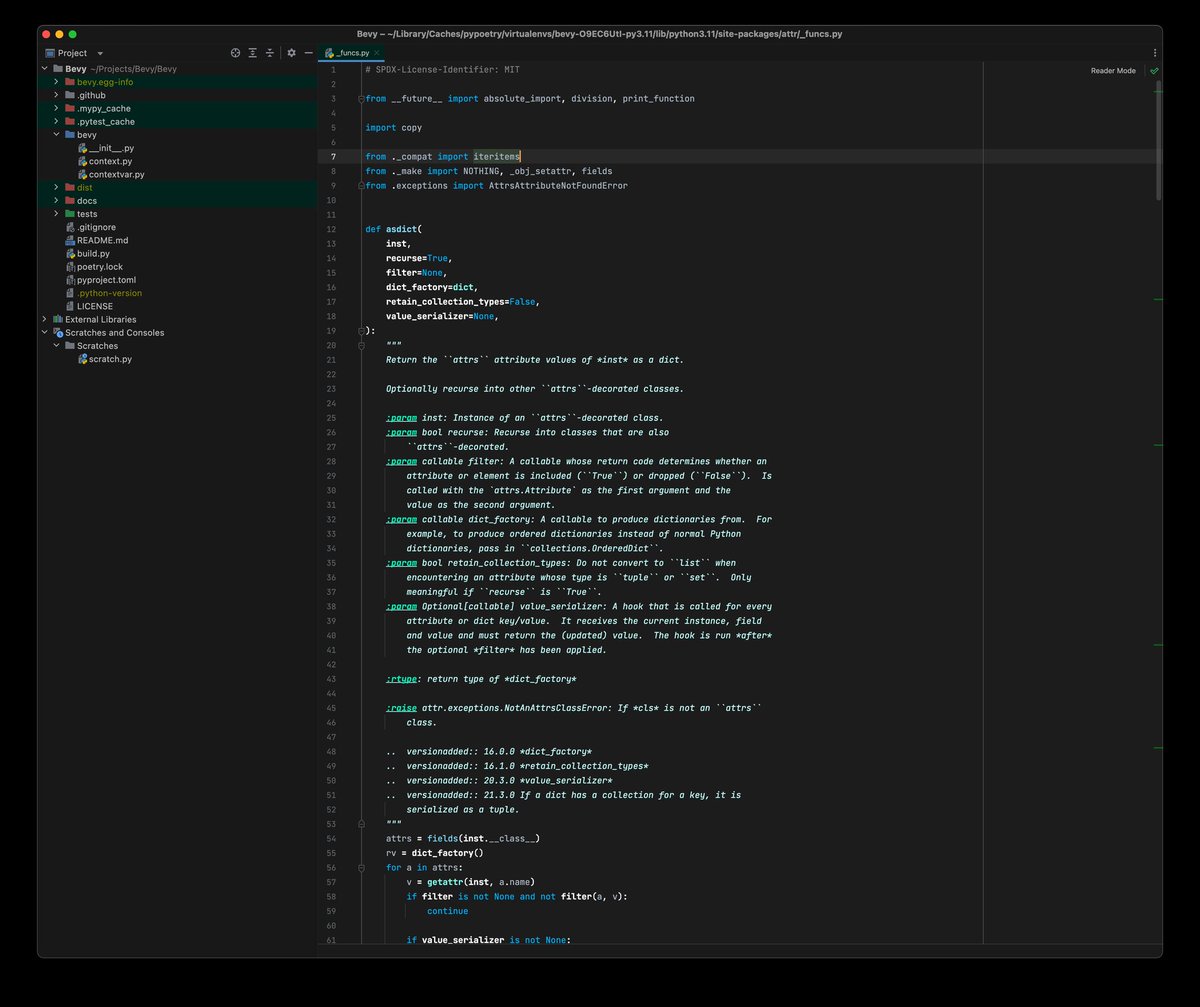1200x1007 pixels.
Task: Click 'dict_factory=dict' on line 16
Action: [430, 287]
